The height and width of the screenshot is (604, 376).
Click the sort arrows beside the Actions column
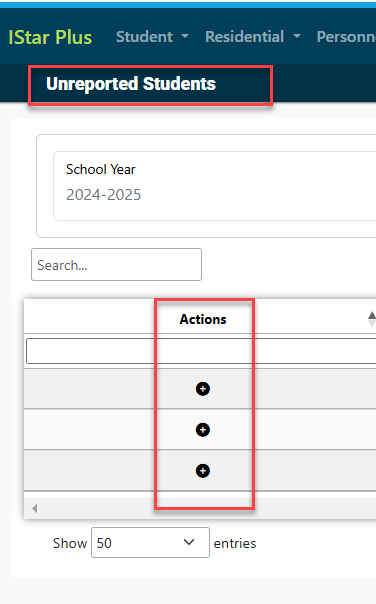[x=371, y=319]
